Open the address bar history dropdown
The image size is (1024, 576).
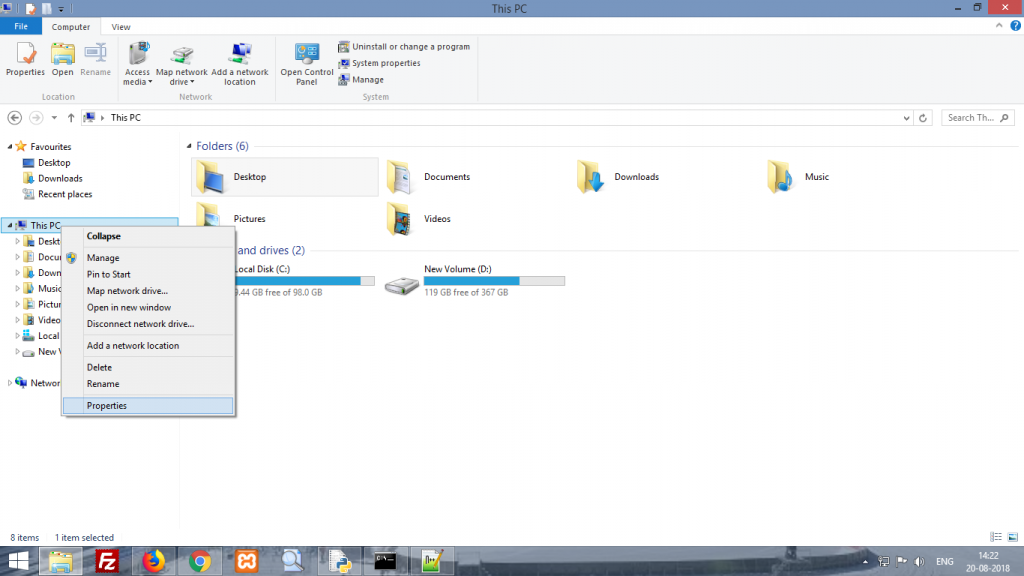tap(906, 117)
